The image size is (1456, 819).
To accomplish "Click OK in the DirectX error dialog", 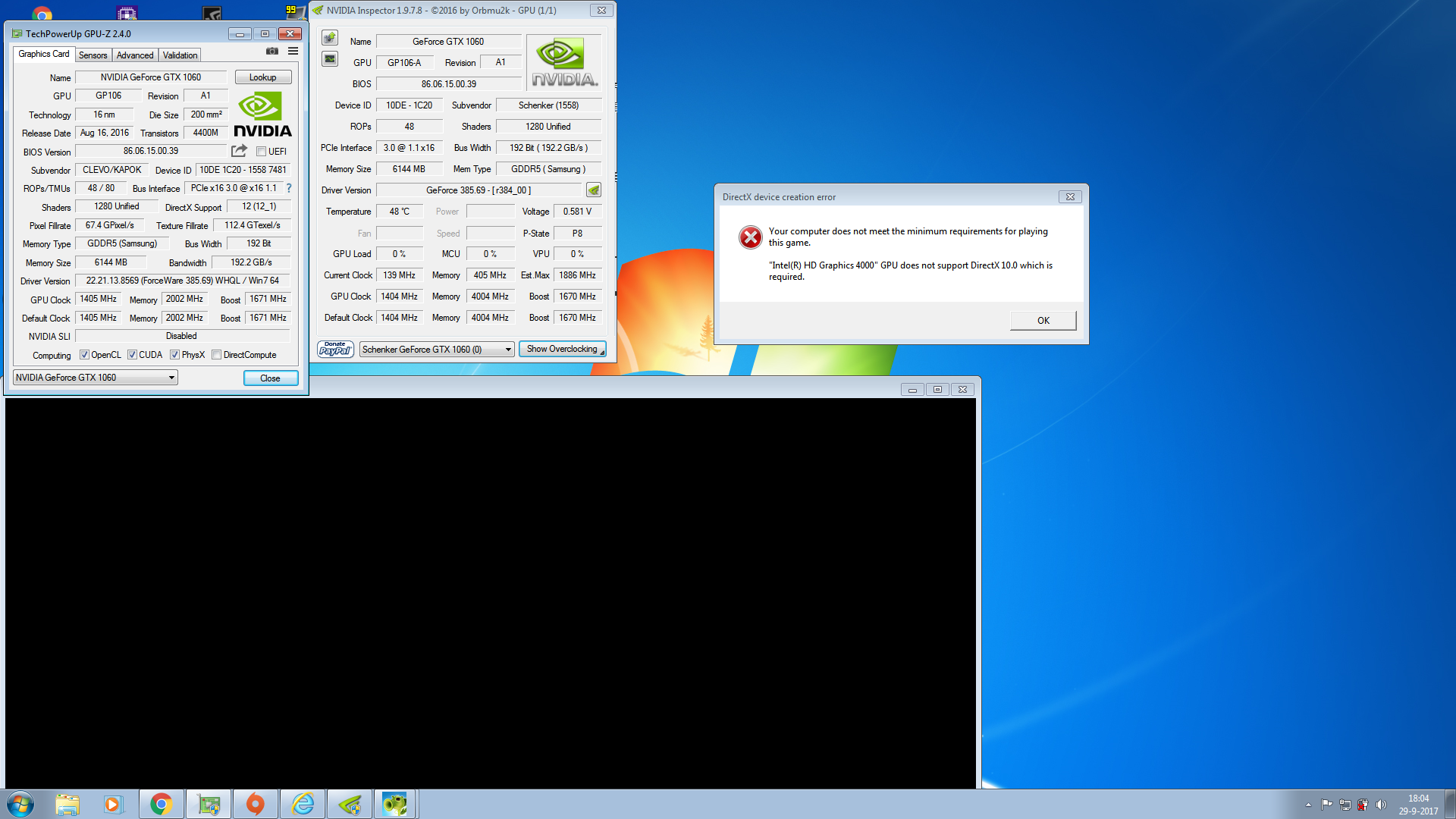I will coord(1043,321).
